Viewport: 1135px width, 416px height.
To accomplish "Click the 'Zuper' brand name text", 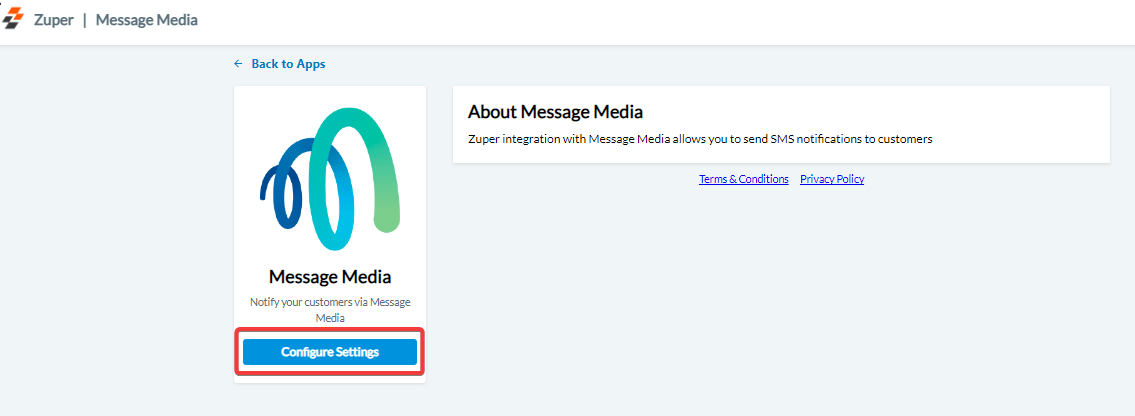I will coord(54,20).
